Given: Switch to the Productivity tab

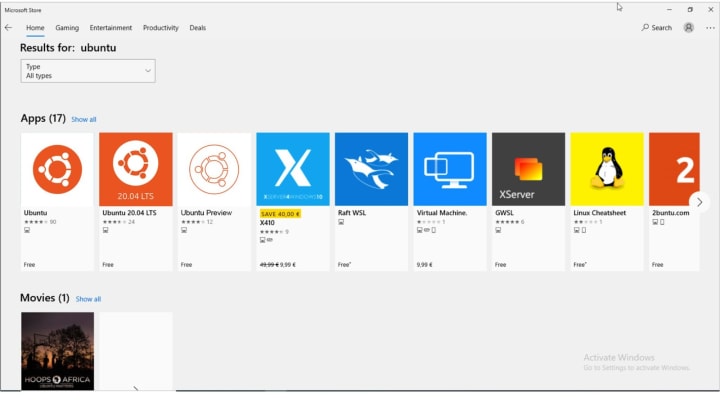Looking at the screenshot, I should pos(161,28).
